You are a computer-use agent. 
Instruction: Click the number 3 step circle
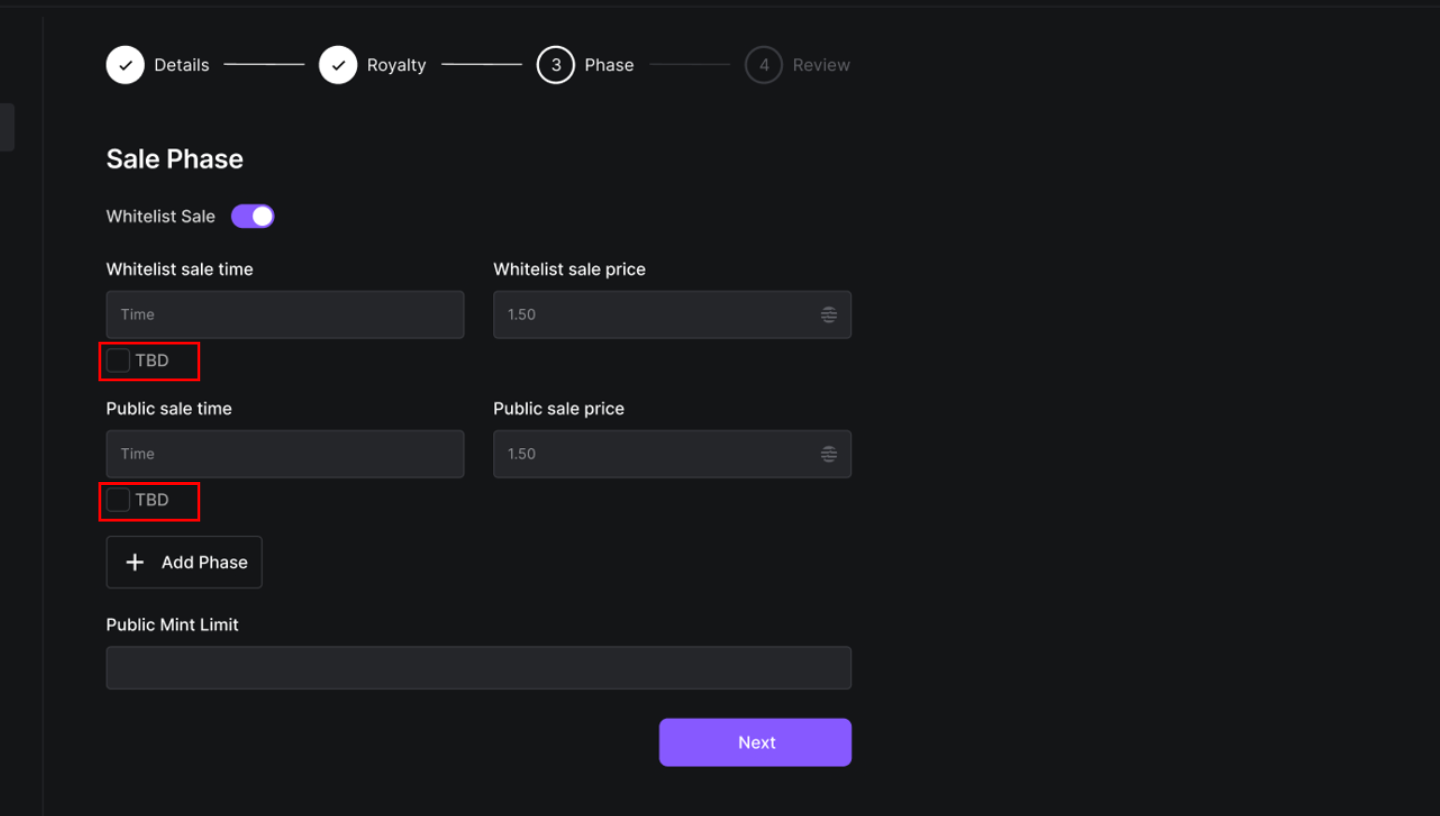(x=555, y=65)
